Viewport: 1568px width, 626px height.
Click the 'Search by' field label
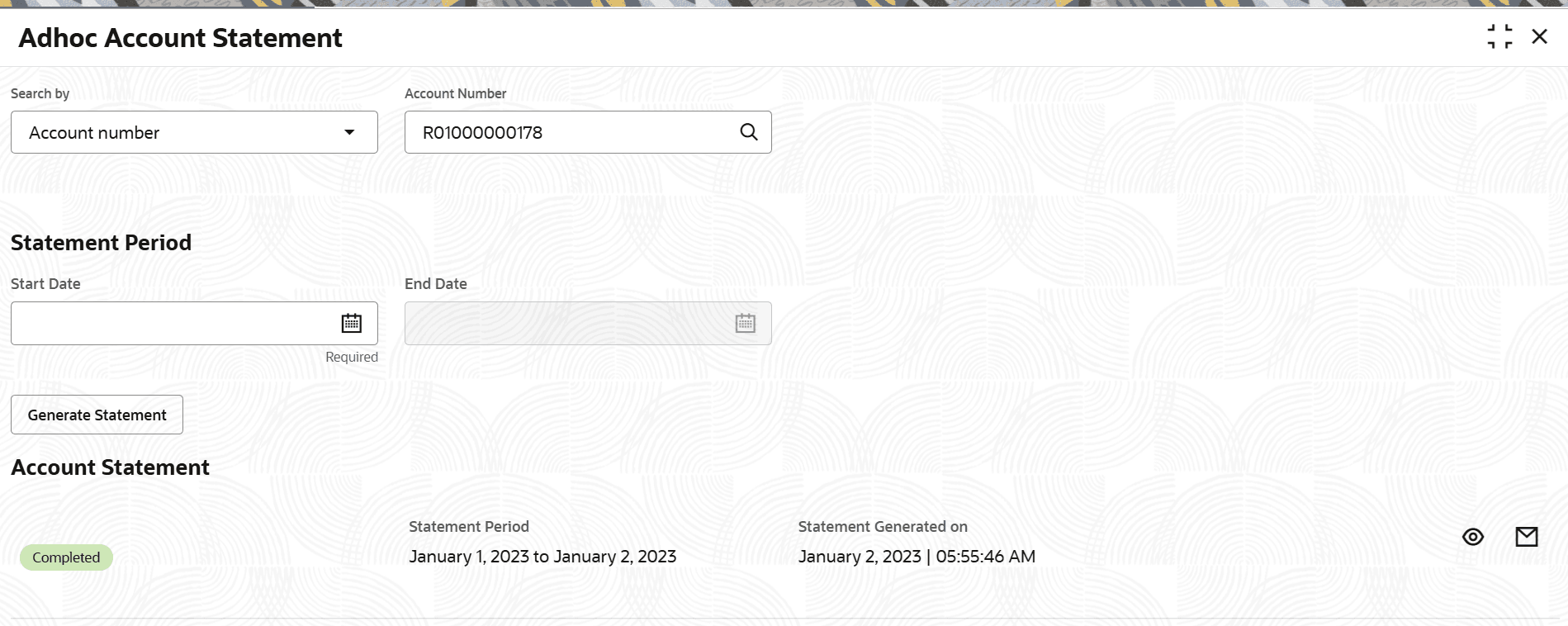click(x=40, y=93)
